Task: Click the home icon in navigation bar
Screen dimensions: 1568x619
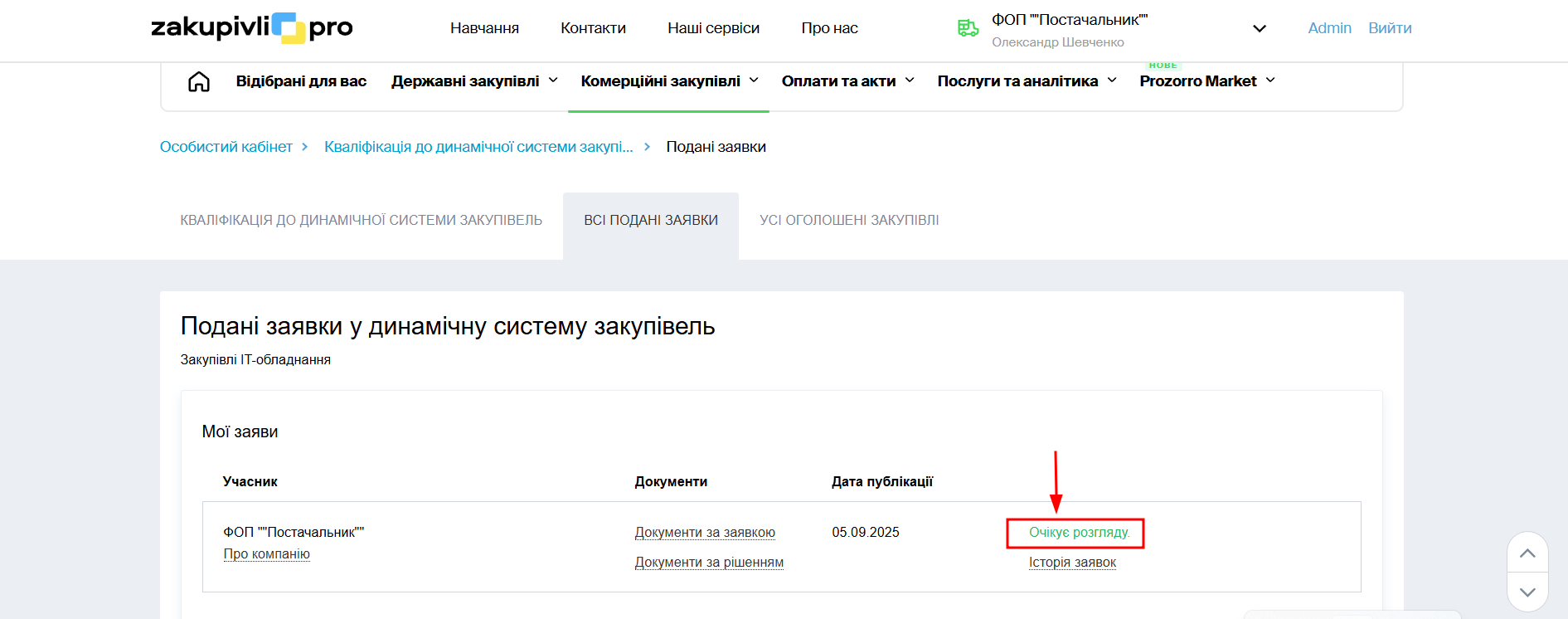Action: 199,81
